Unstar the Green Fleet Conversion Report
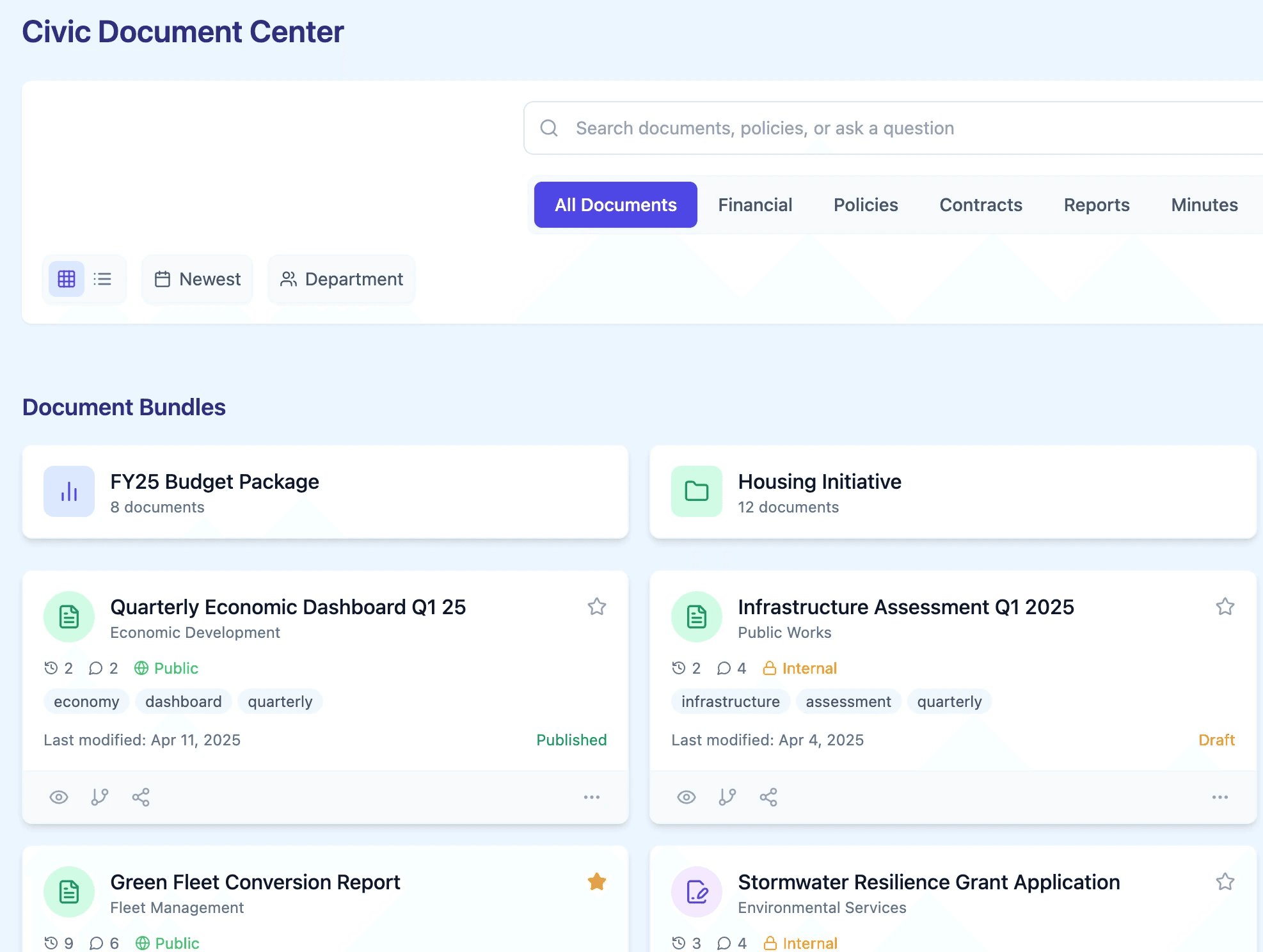This screenshot has height=952, width=1263. (x=596, y=882)
